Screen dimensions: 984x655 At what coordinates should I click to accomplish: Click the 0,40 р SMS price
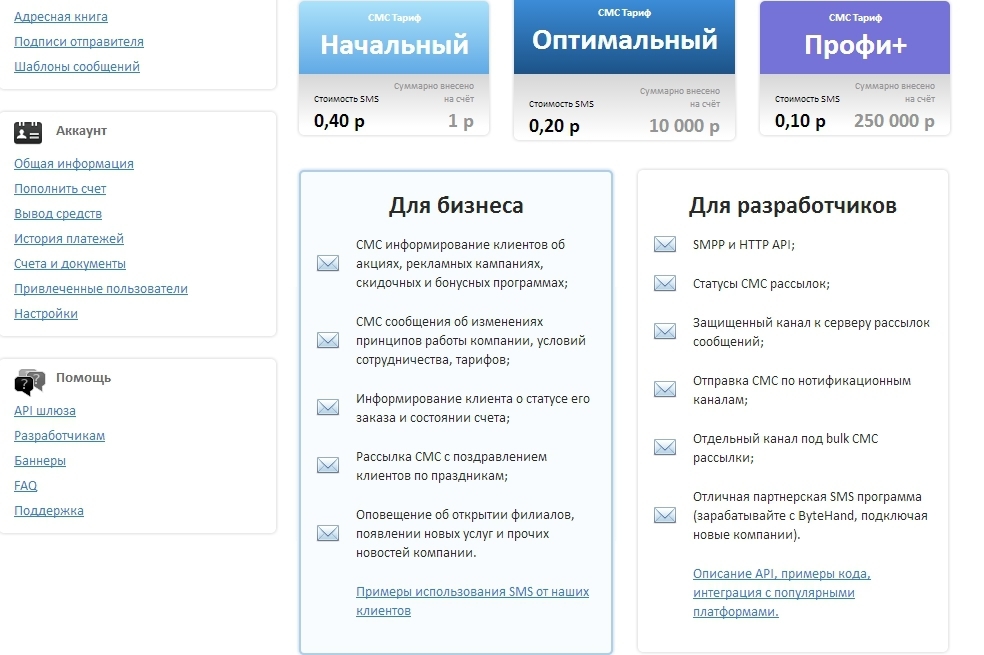click(340, 121)
